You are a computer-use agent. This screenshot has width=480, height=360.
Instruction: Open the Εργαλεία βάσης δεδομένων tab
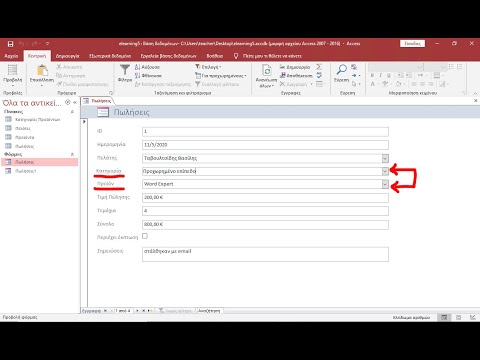169,56
